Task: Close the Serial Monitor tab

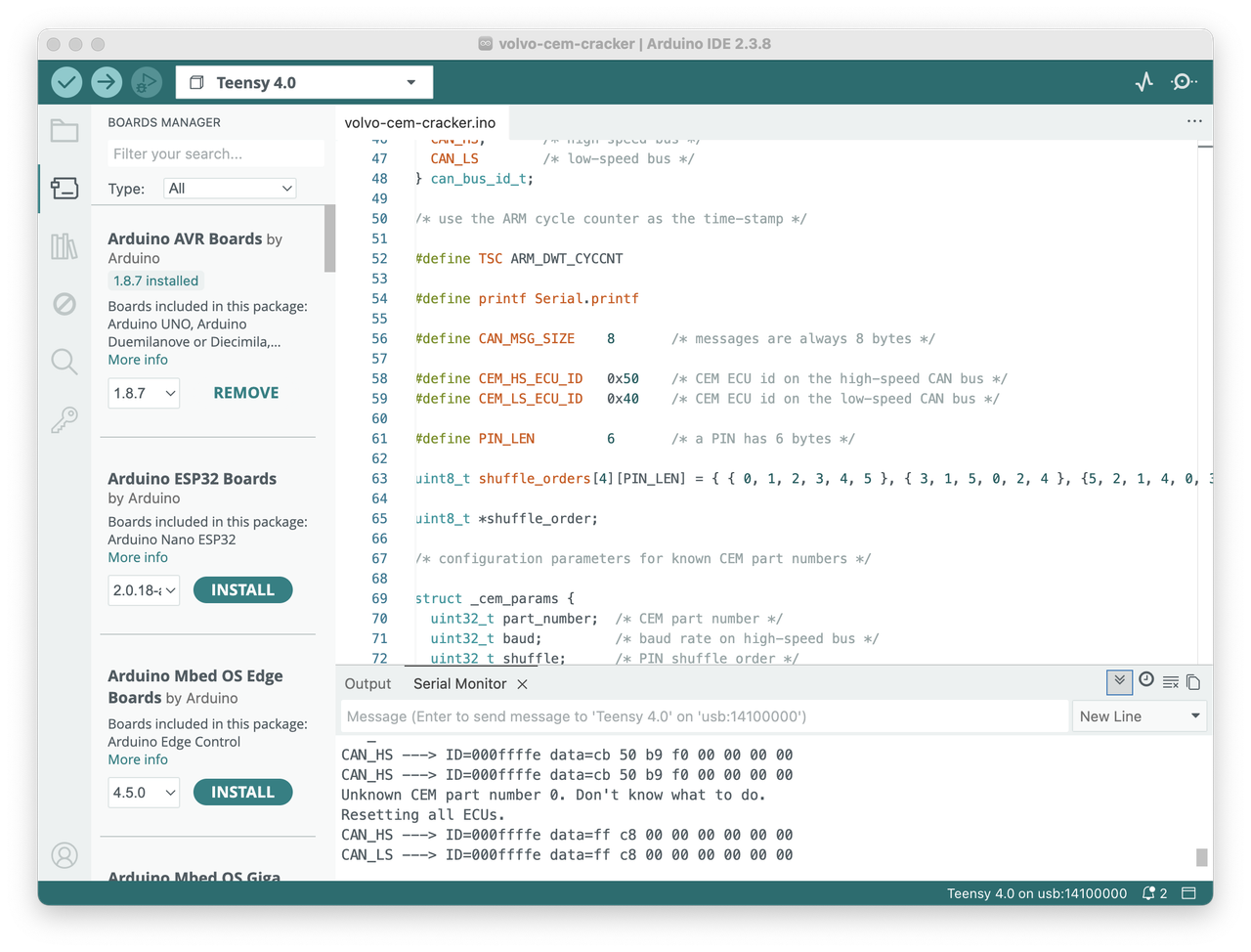Action: (x=523, y=684)
